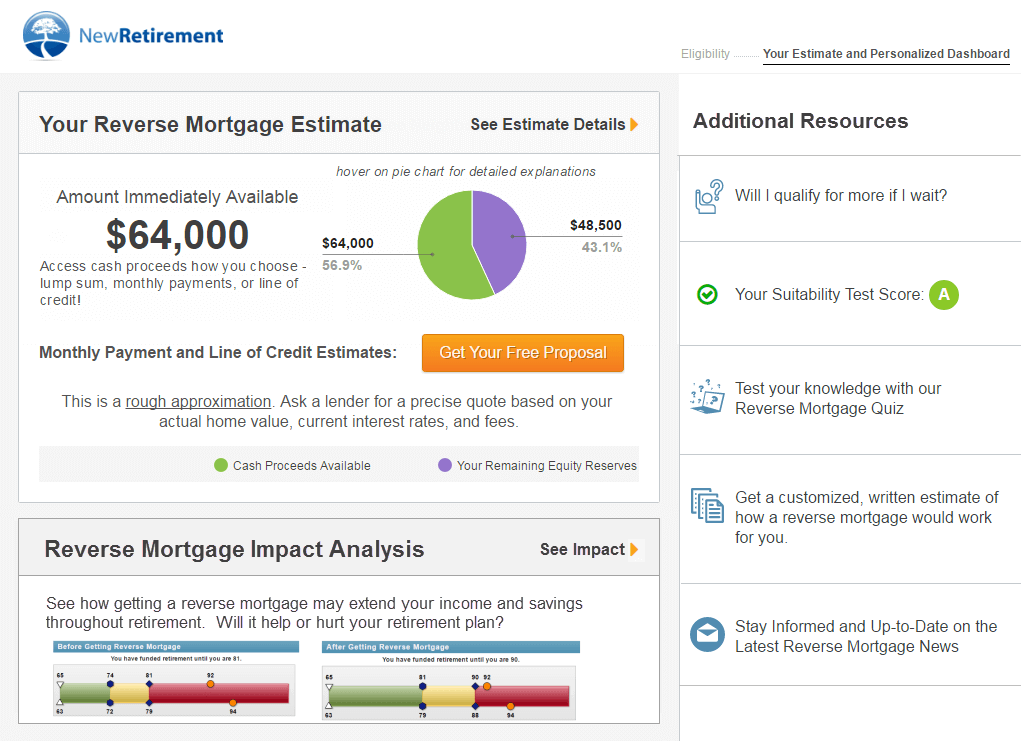Click the green Cash Proceeds legend dot
1021x741 pixels.
(x=221, y=465)
